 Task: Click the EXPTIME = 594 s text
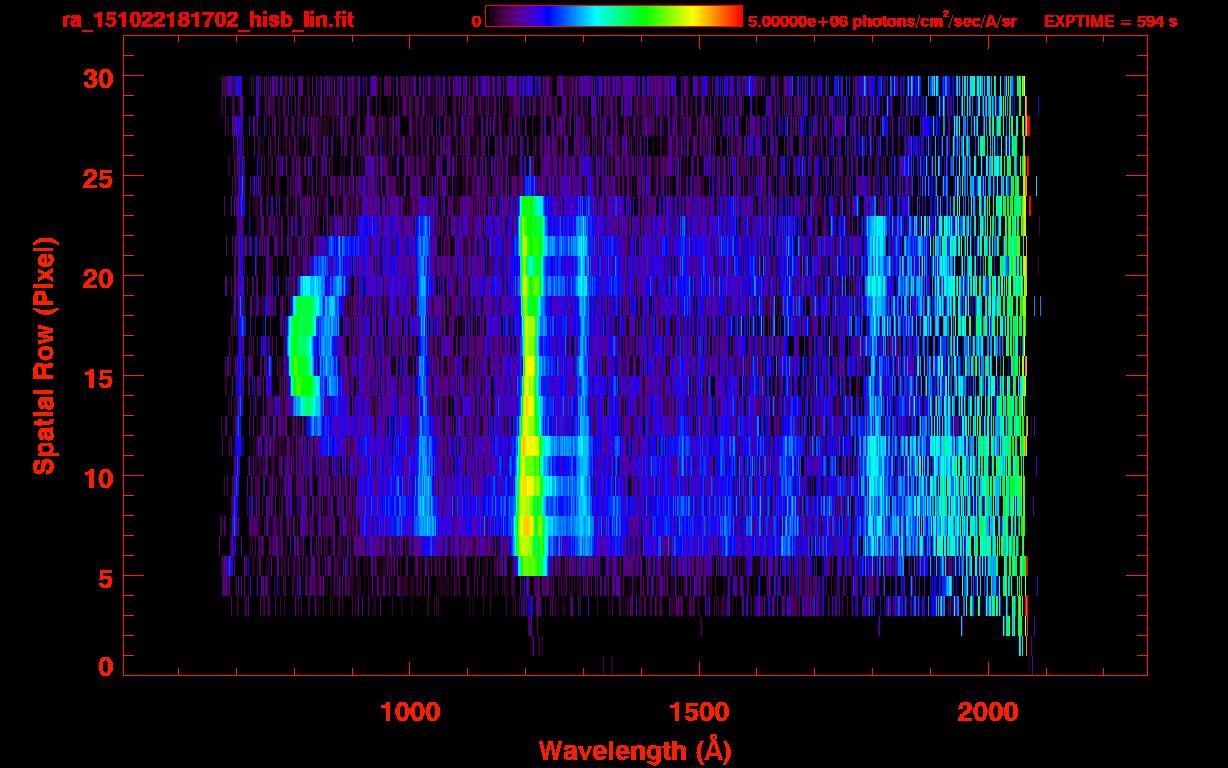[x=1110, y=21]
